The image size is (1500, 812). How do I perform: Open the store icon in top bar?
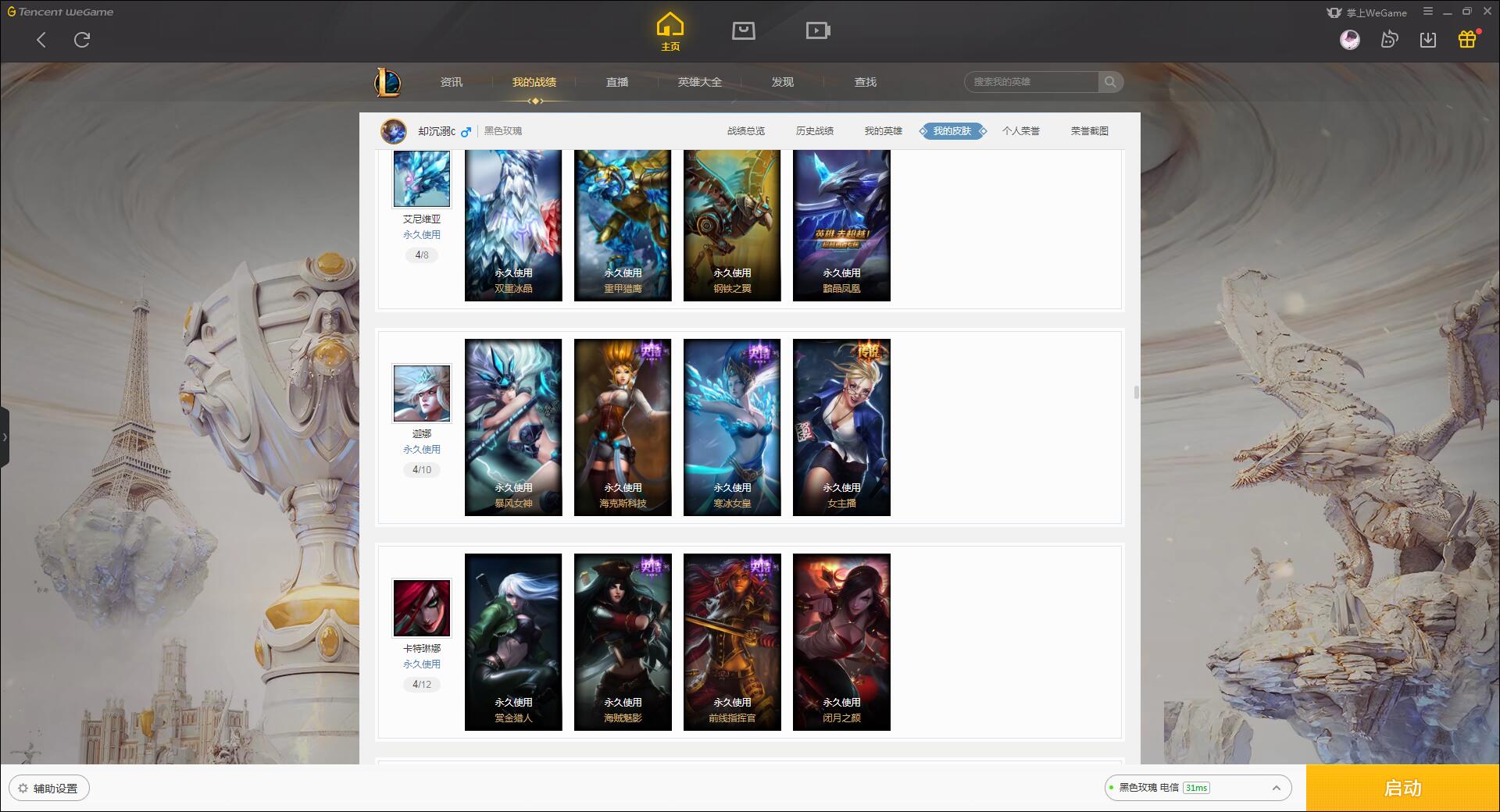743,30
